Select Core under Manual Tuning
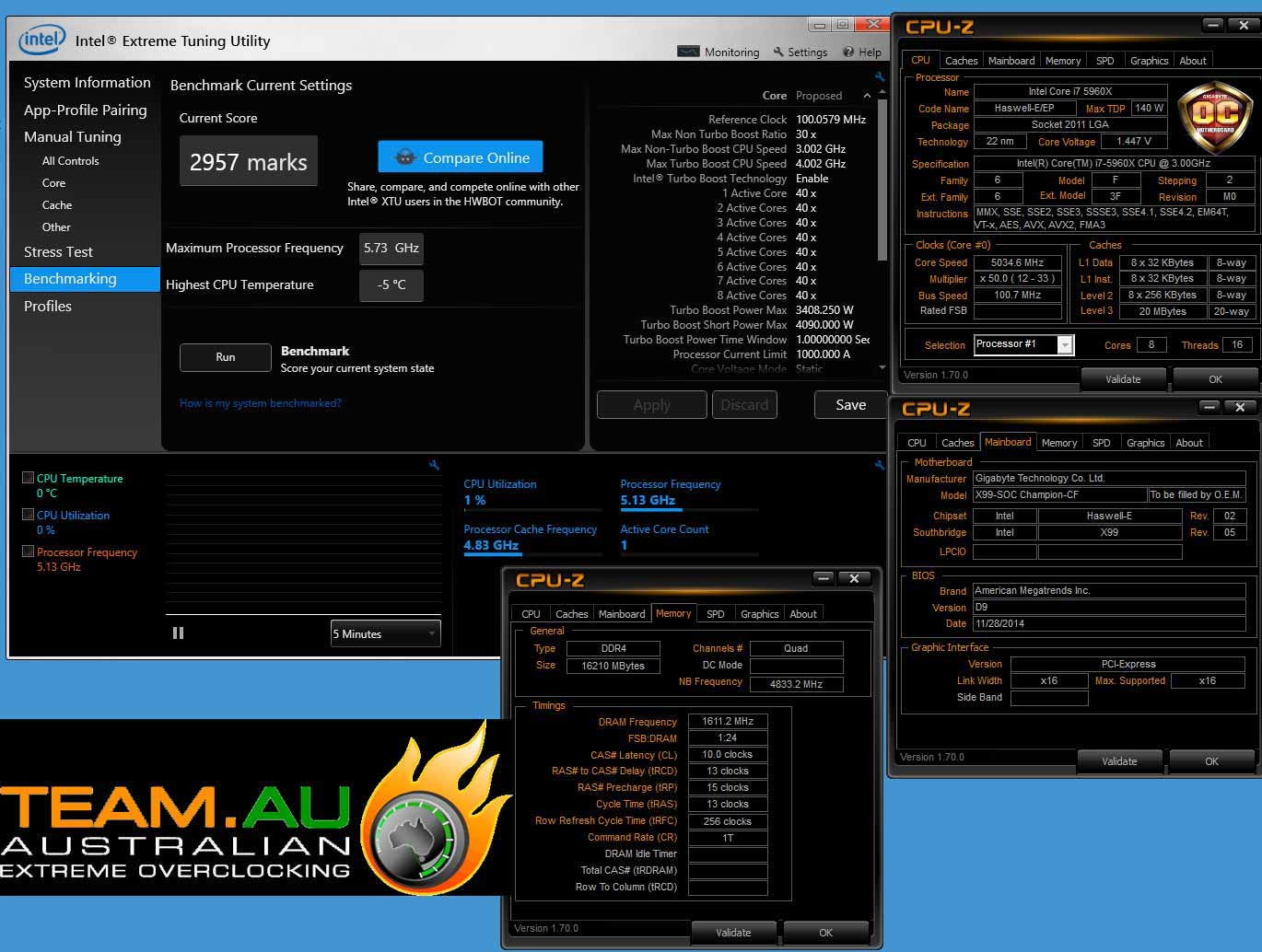1262x952 pixels. coord(53,183)
